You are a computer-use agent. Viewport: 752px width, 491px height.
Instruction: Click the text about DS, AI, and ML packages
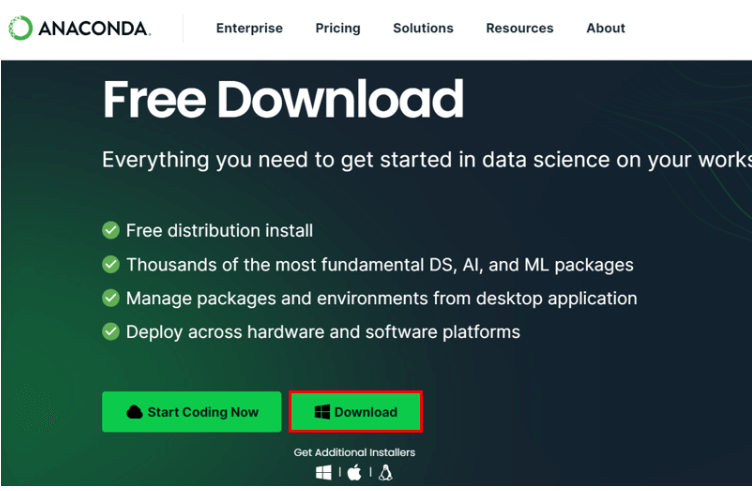(380, 265)
